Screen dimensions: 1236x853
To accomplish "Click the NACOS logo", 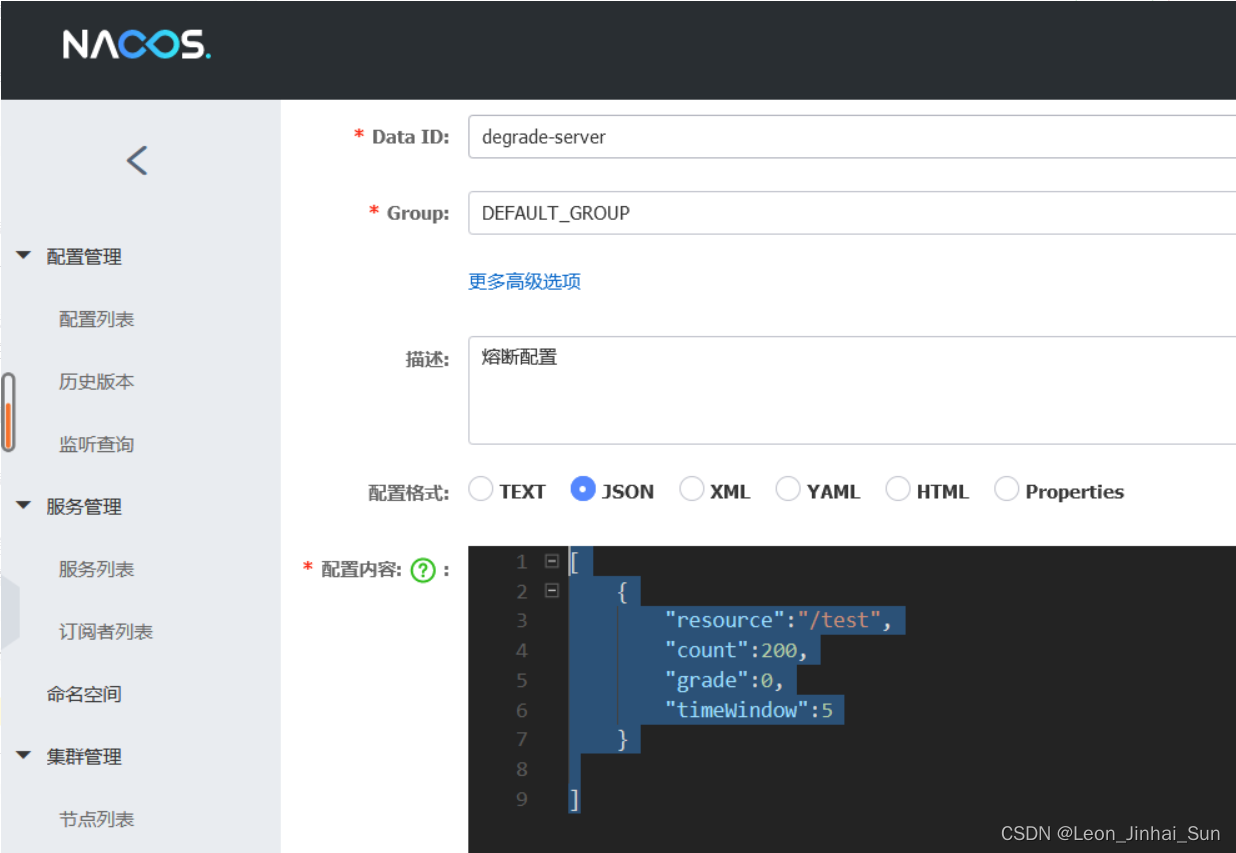I will tap(136, 45).
